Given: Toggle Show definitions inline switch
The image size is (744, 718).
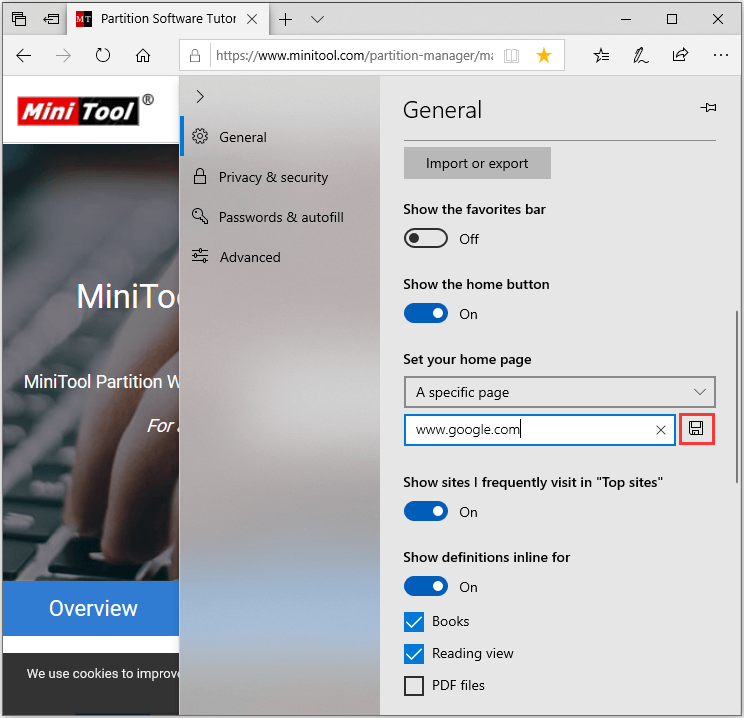Looking at the screenshot, I should [426, 586].
